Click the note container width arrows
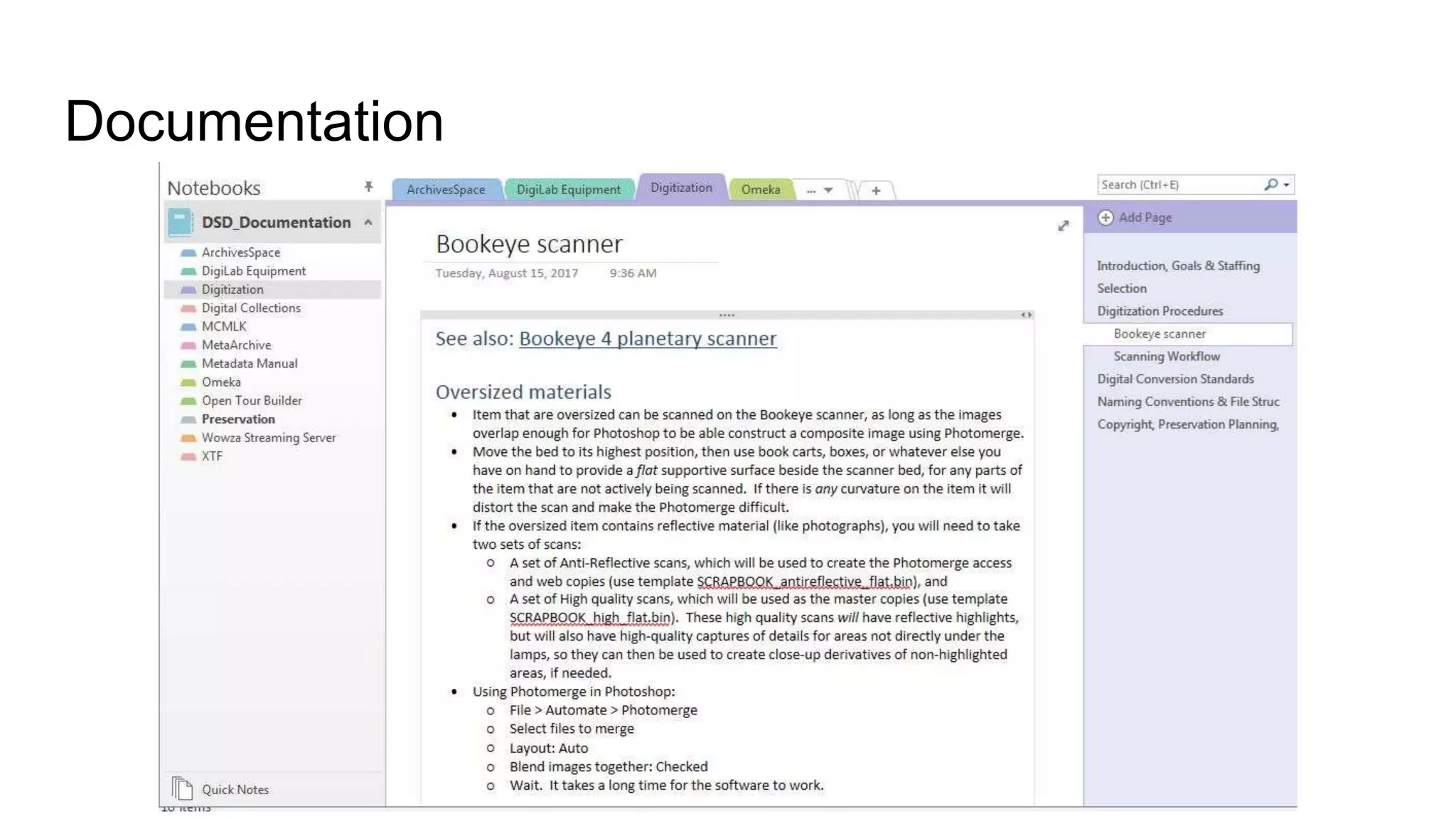 pos(1026,314)
